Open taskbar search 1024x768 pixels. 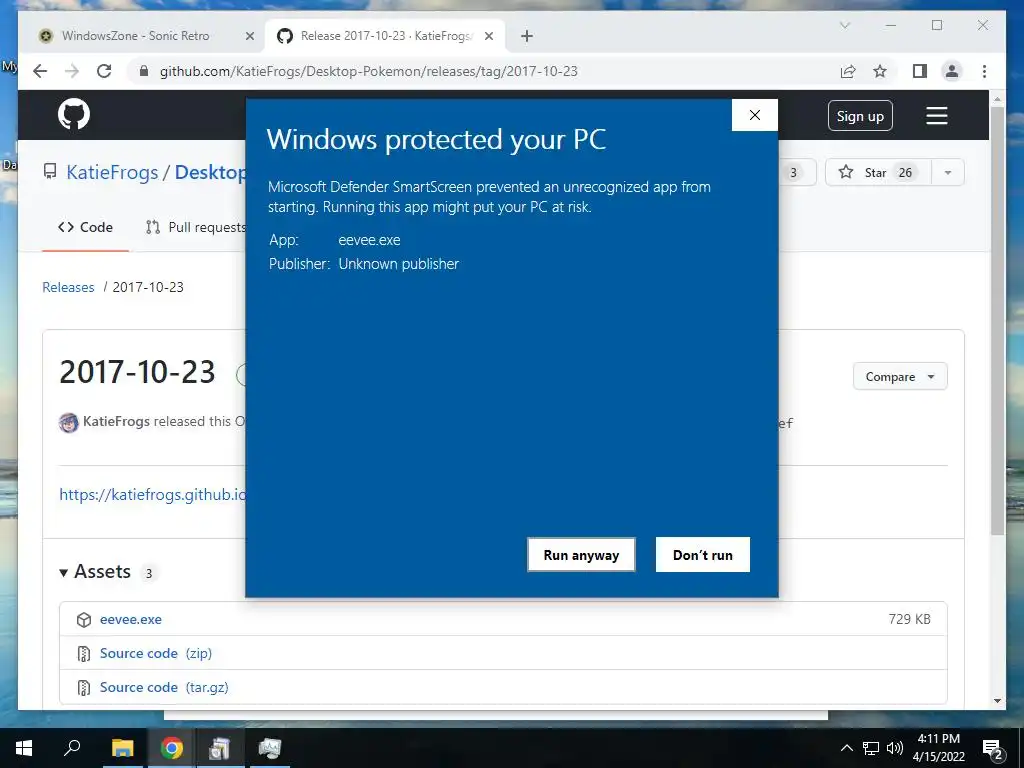pos(72,748)
